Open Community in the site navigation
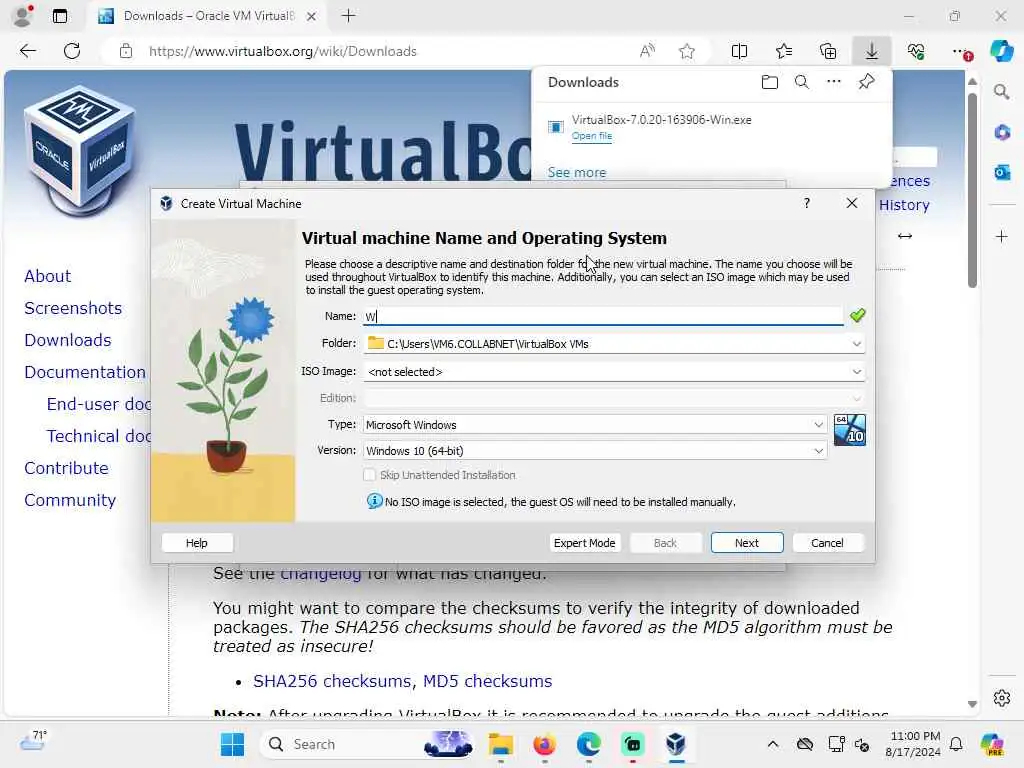This screenshot has height=768, width=1024. pos(70,500)
